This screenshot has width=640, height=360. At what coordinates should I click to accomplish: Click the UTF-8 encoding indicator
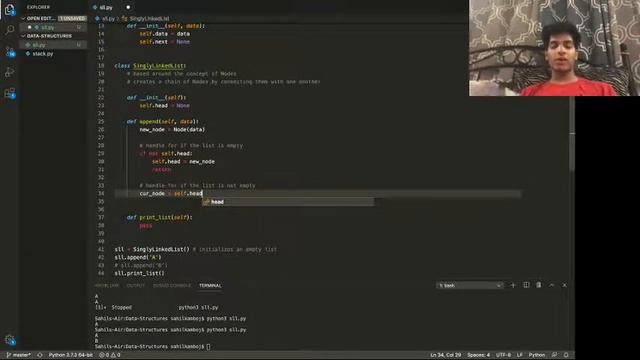pyautogui.click(x=503, y=355)
